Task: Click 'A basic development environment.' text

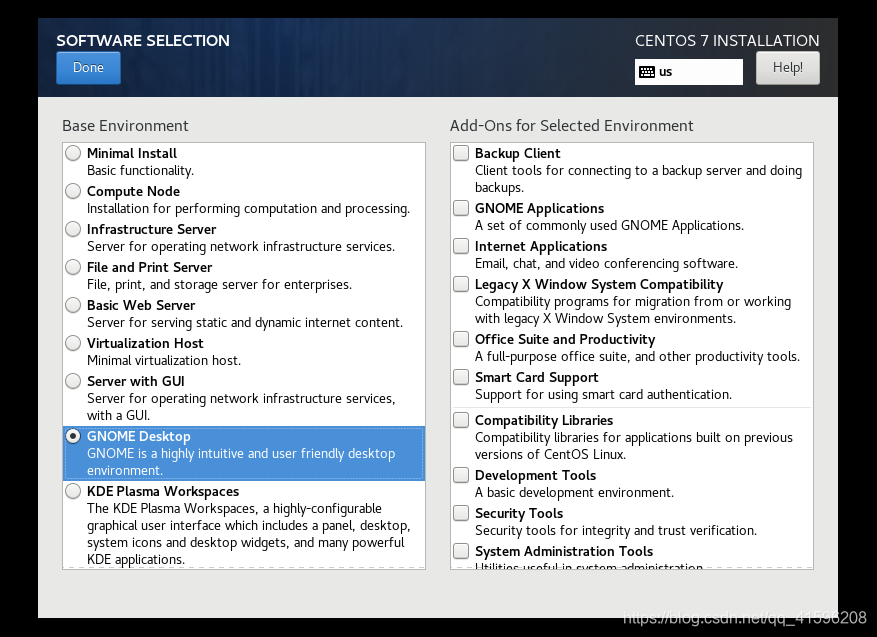Action: click(x=574, y=493)
